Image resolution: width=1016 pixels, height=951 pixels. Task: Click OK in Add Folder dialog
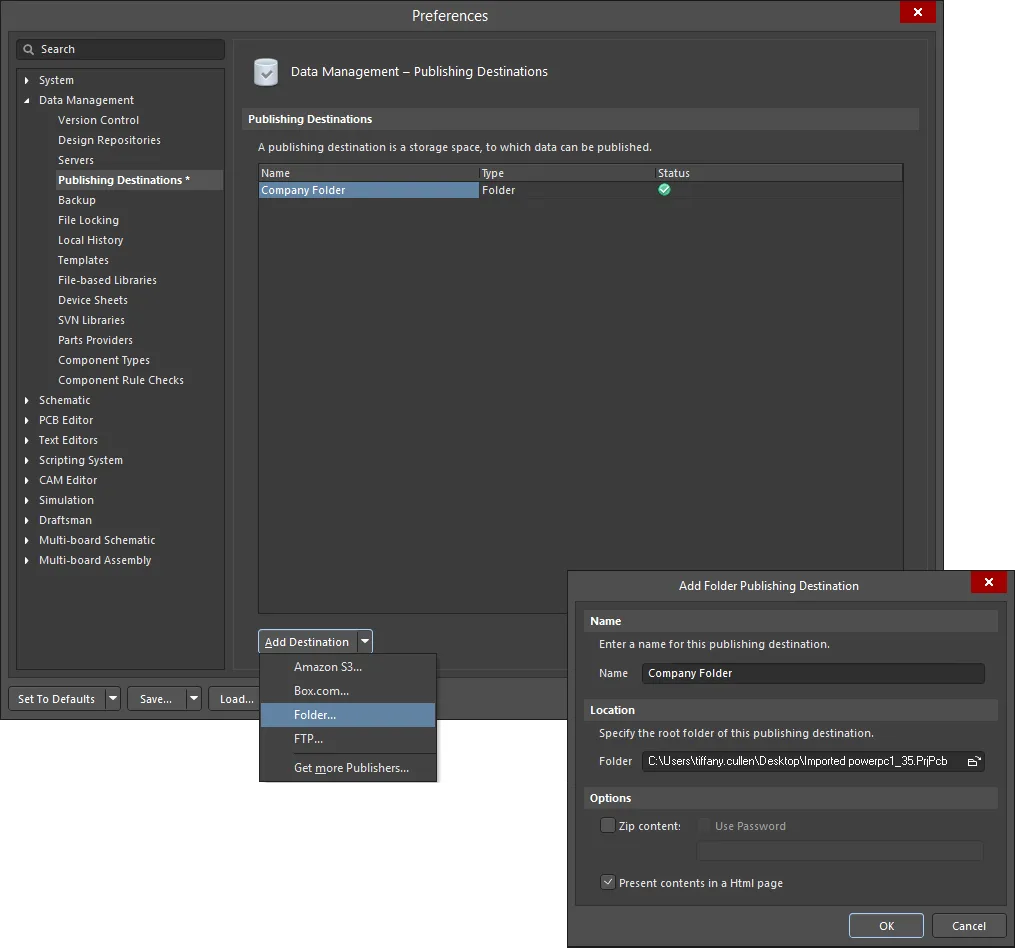pos(886,926)
